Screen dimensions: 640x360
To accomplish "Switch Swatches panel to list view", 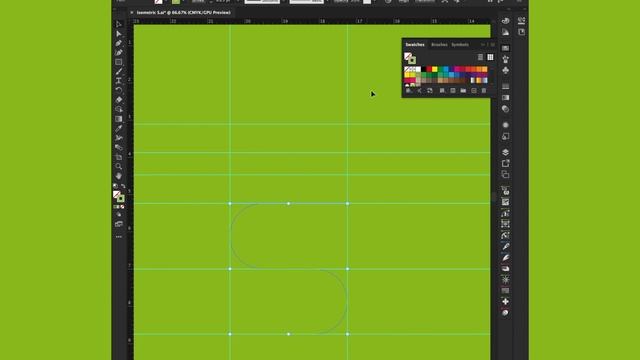I will point(480,57).
